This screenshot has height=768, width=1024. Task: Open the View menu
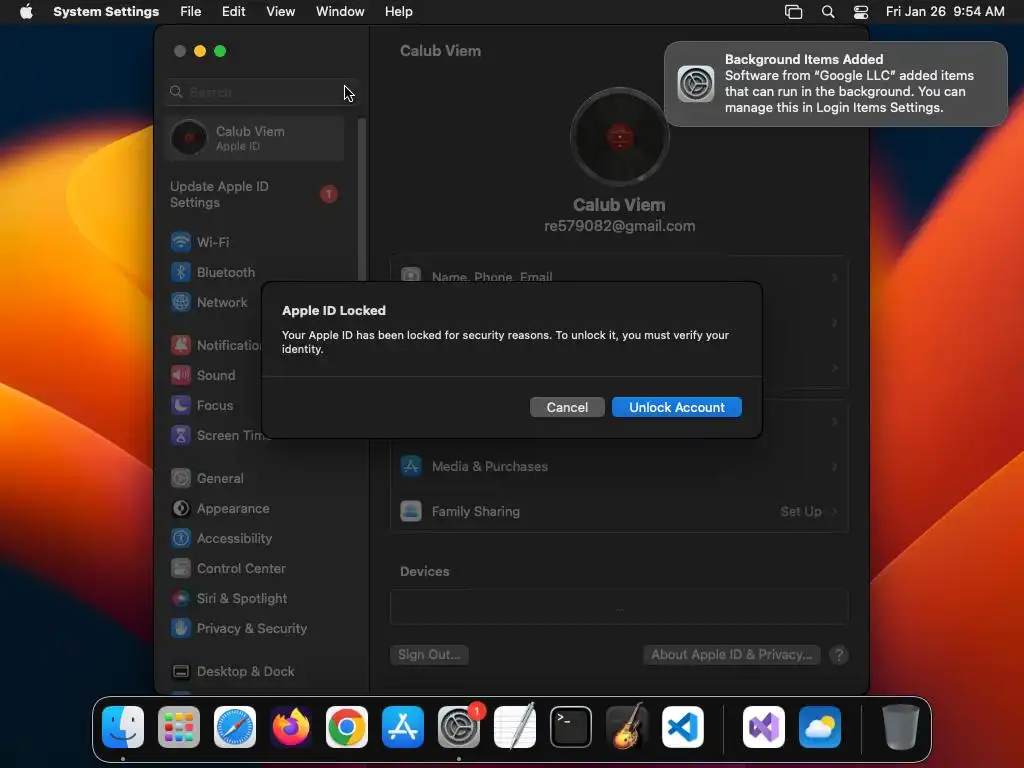pos(280,12)
